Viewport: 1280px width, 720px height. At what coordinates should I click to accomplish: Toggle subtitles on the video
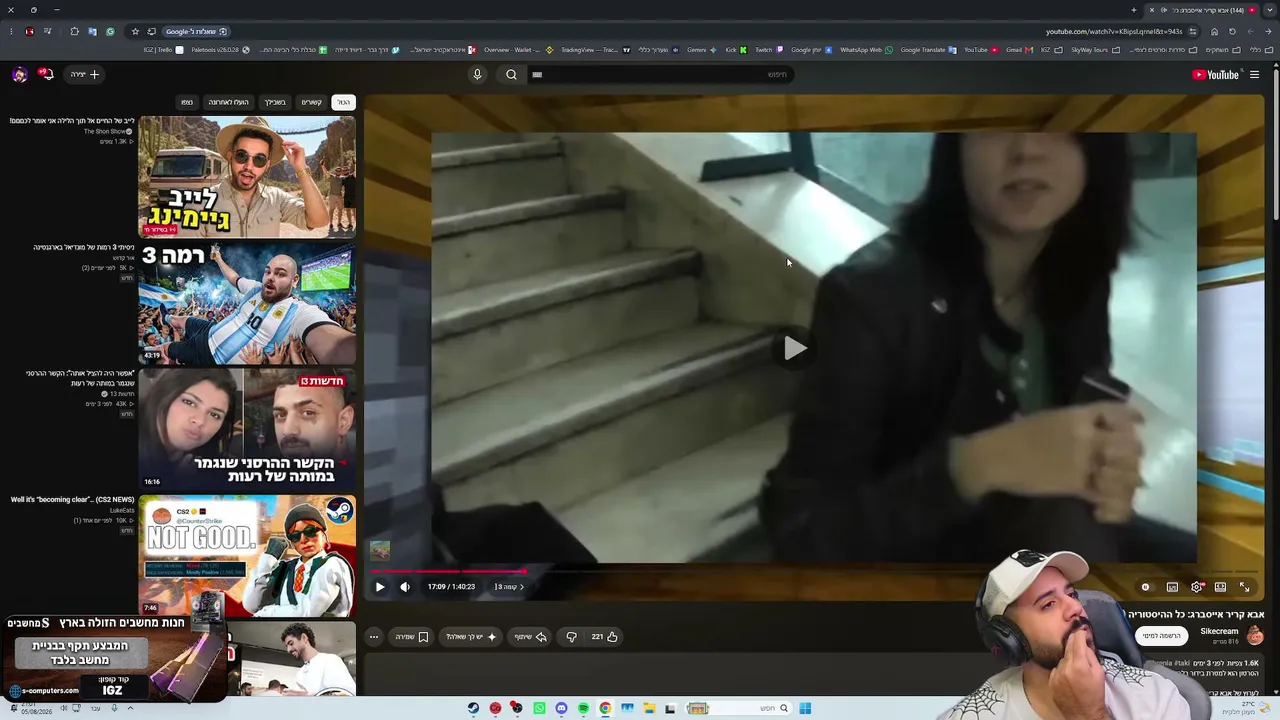(x=1172, y=587)
